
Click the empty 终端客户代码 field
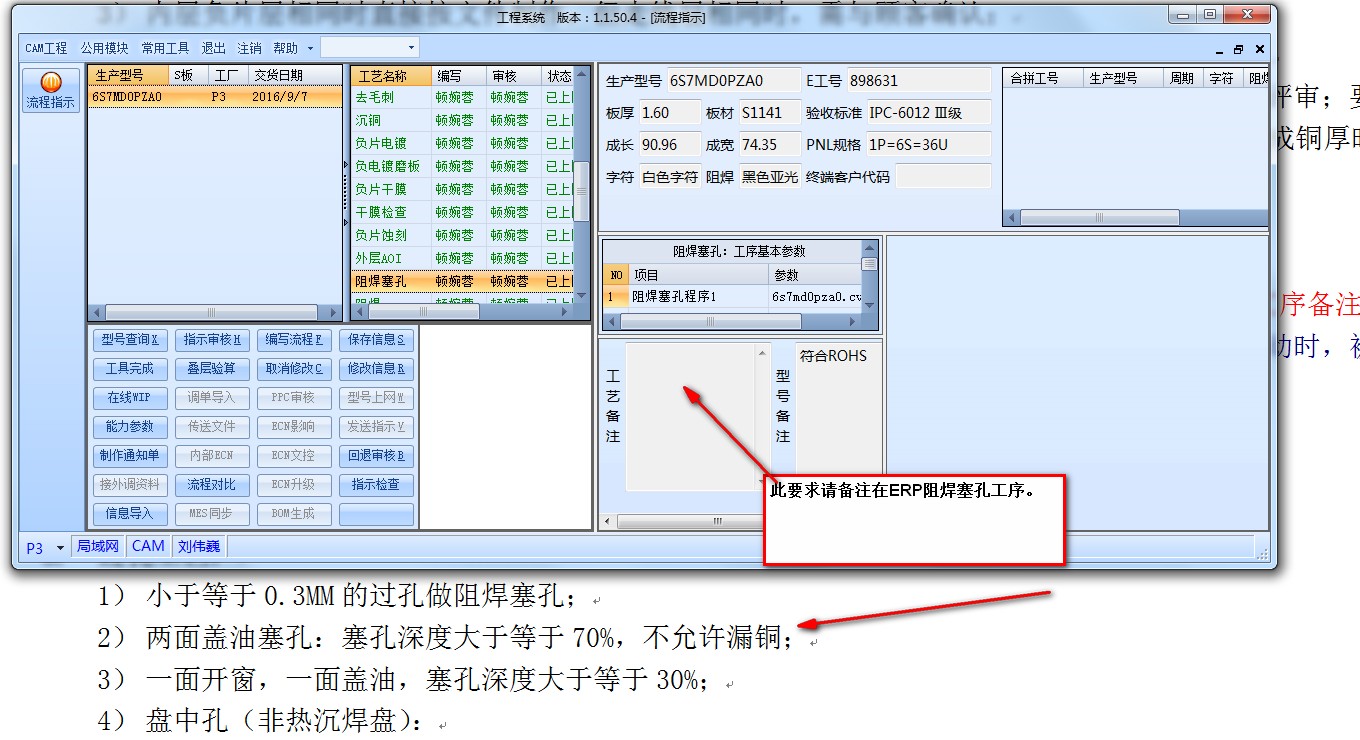943,177
